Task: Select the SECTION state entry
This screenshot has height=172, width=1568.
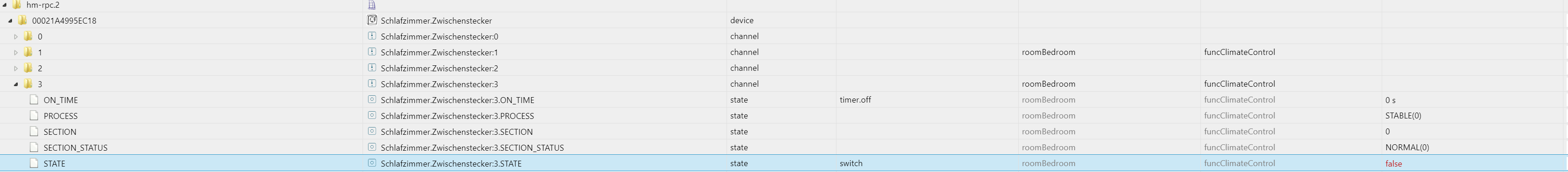Action: click(x=60, y=132)
